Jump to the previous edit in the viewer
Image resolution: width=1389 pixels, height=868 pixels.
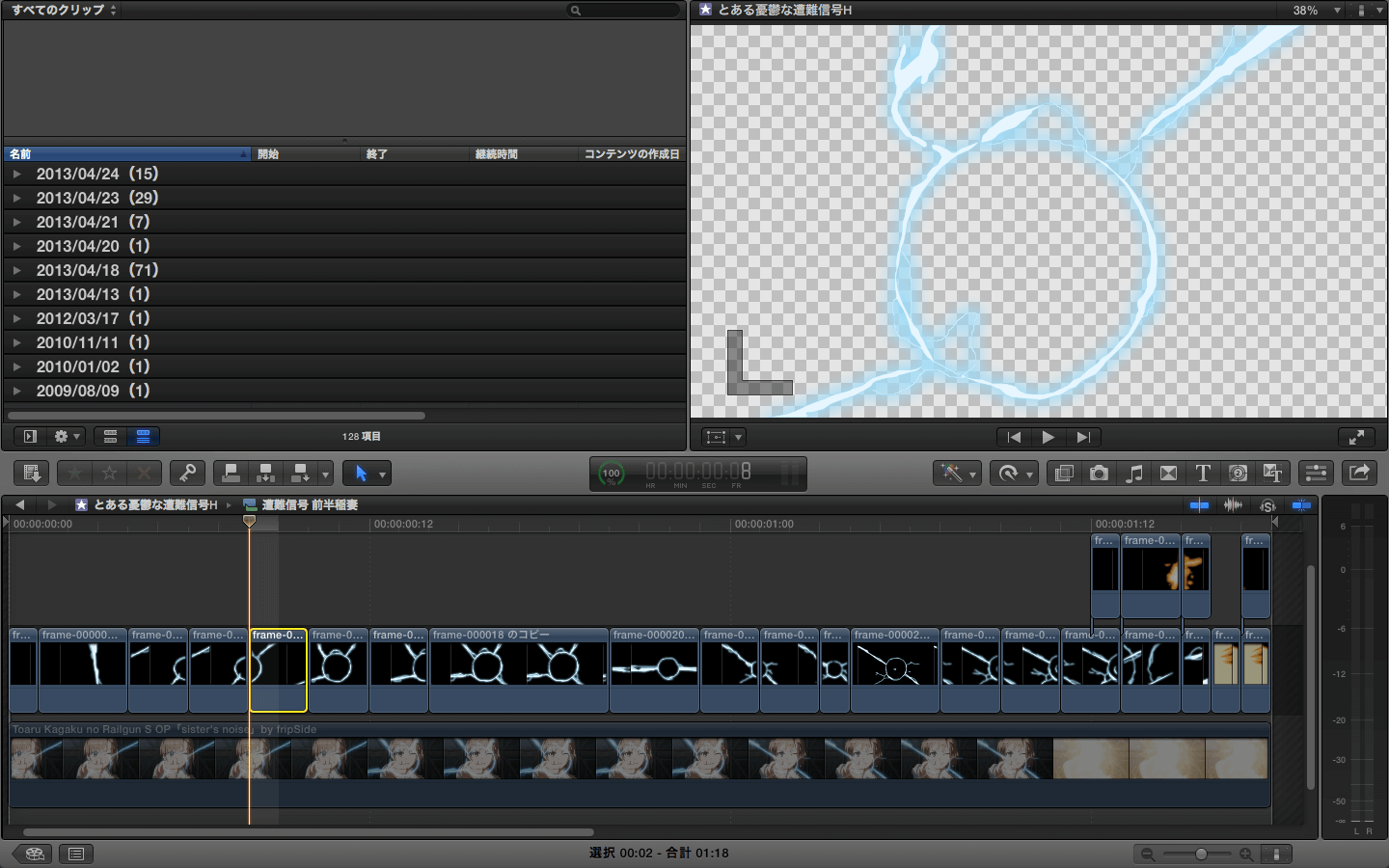pyautogui.click(x=1014, y=437)
